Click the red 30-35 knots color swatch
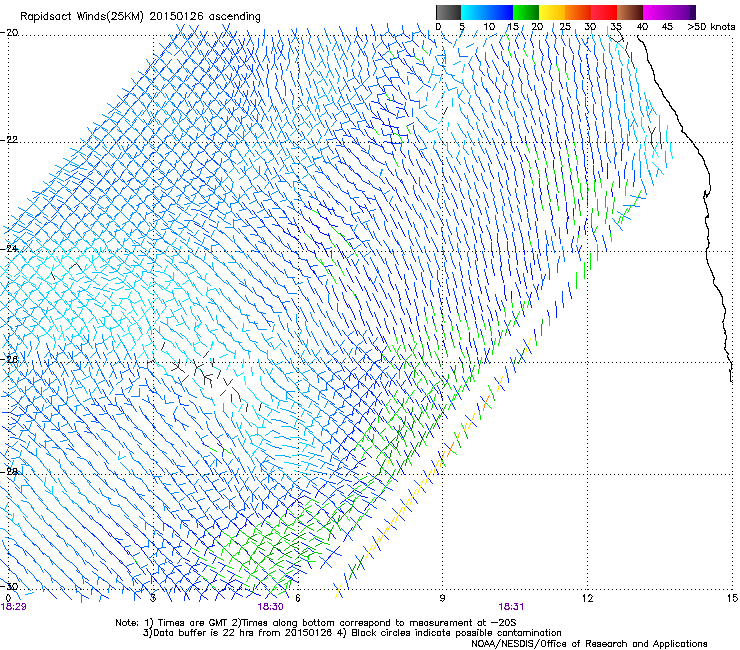 tap(603, 12)
